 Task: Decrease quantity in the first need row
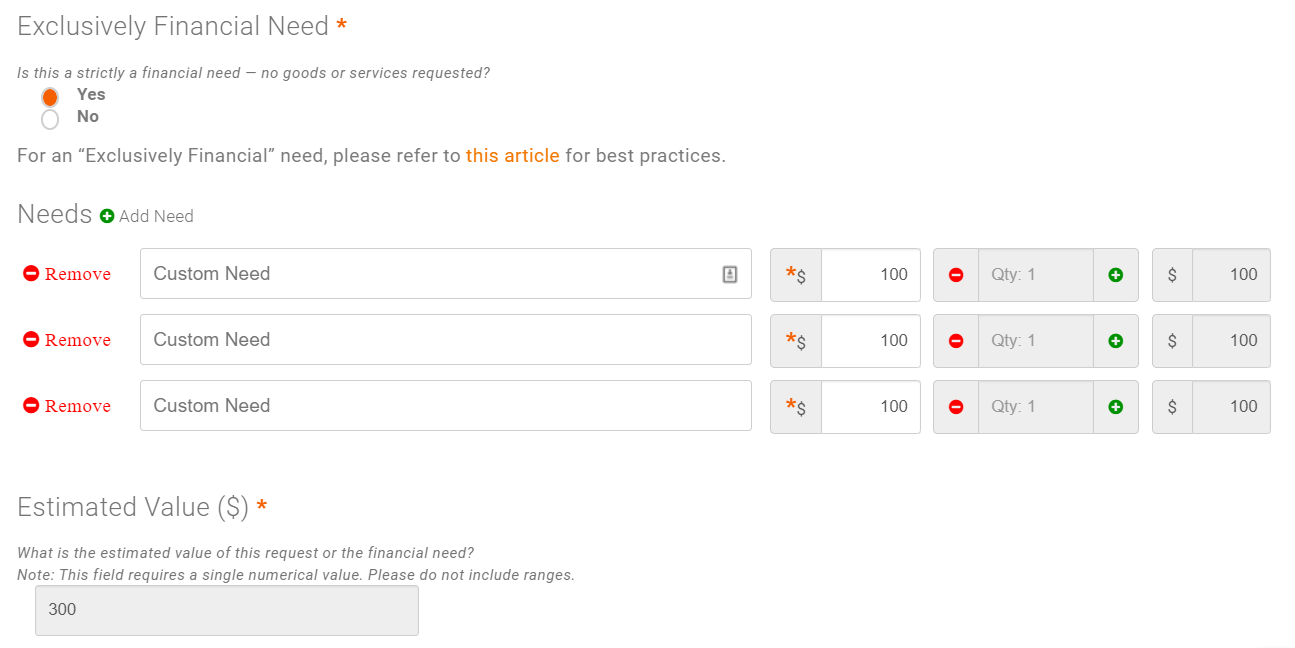(956, 275)
